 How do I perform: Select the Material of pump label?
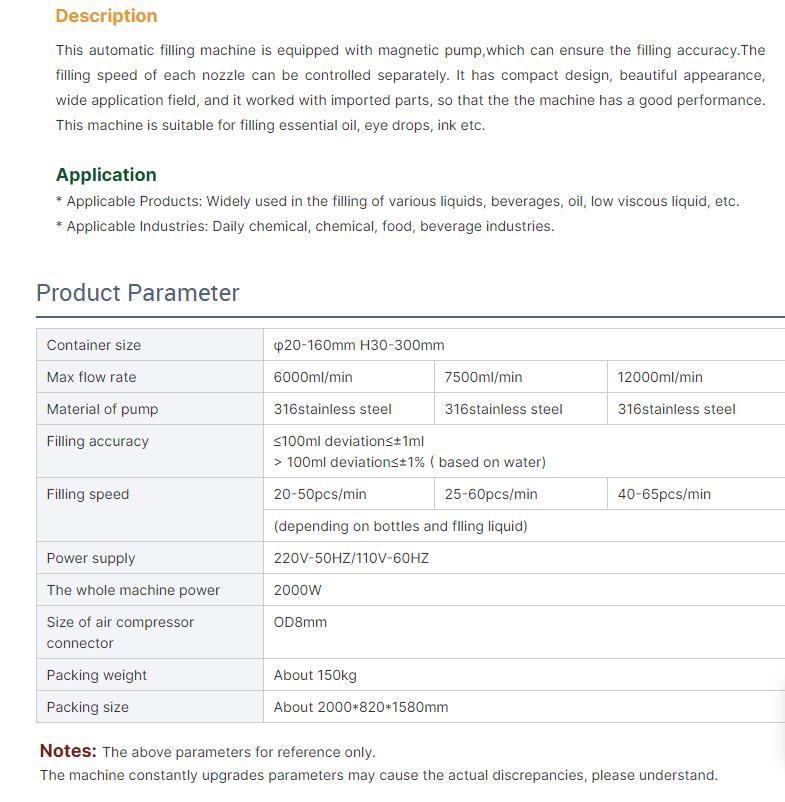pos(102,409)
